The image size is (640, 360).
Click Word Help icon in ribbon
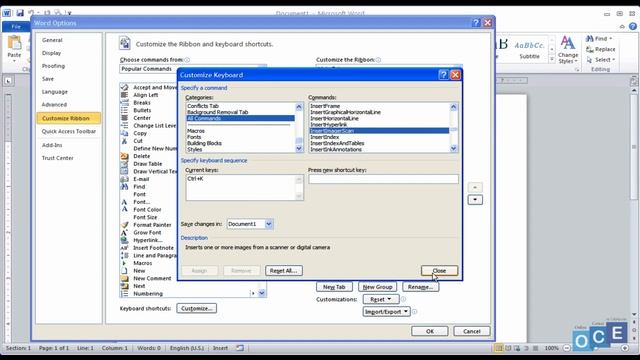[x=633, y=26]
